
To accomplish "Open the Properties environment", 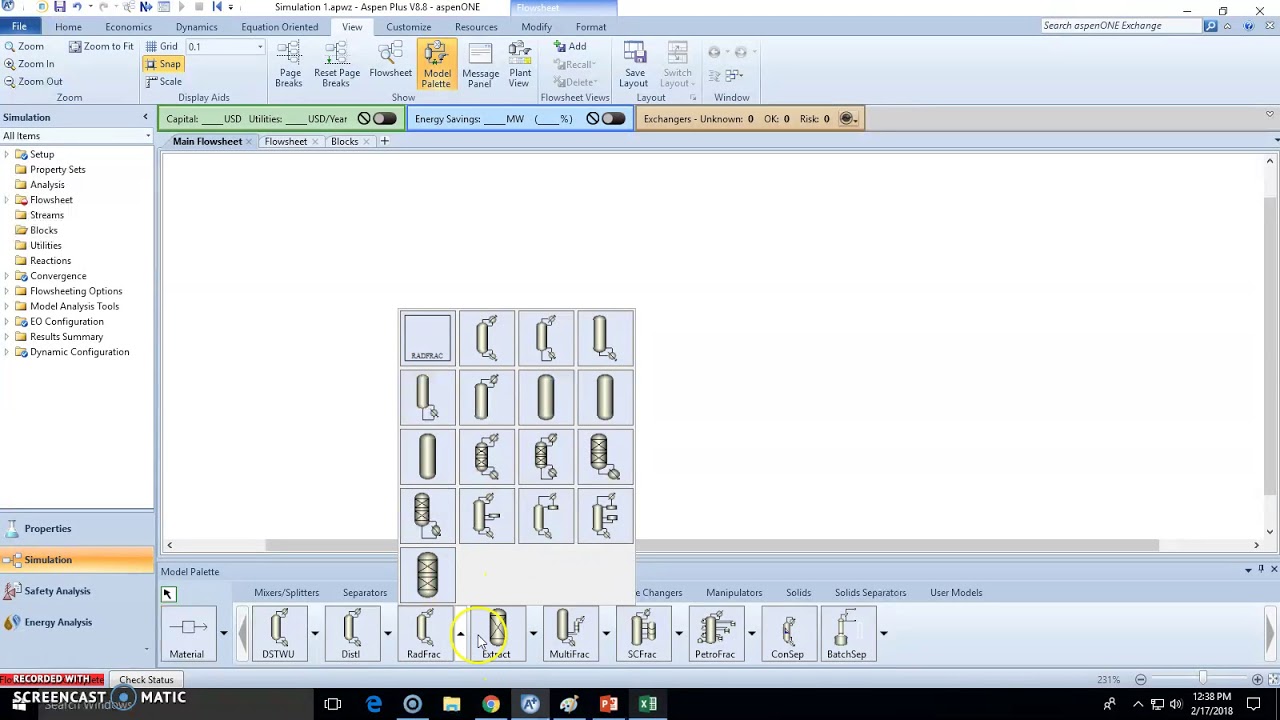I will tap(77, 529).
